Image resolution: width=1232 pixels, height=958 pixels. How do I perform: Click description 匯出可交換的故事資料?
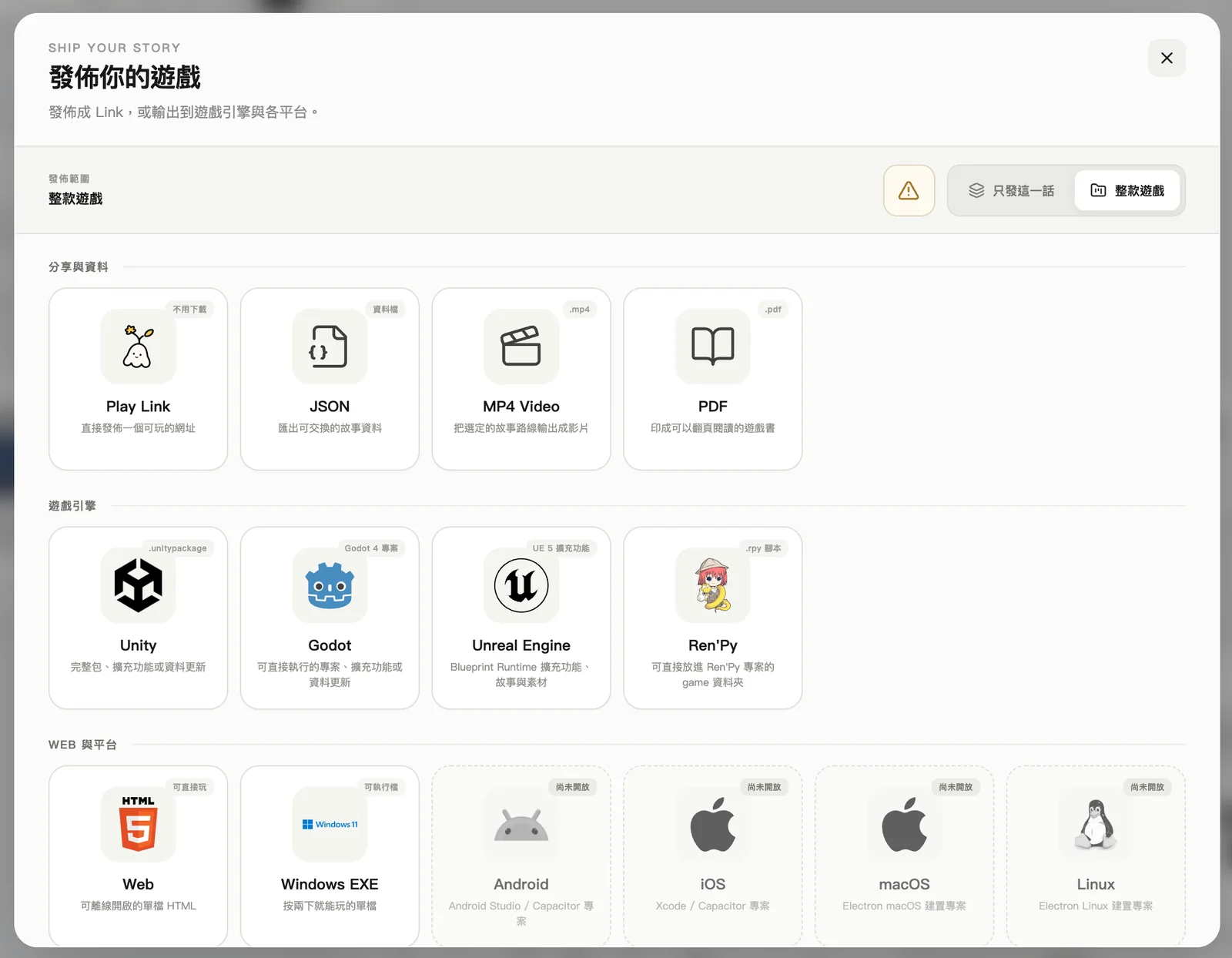point(330,428)
